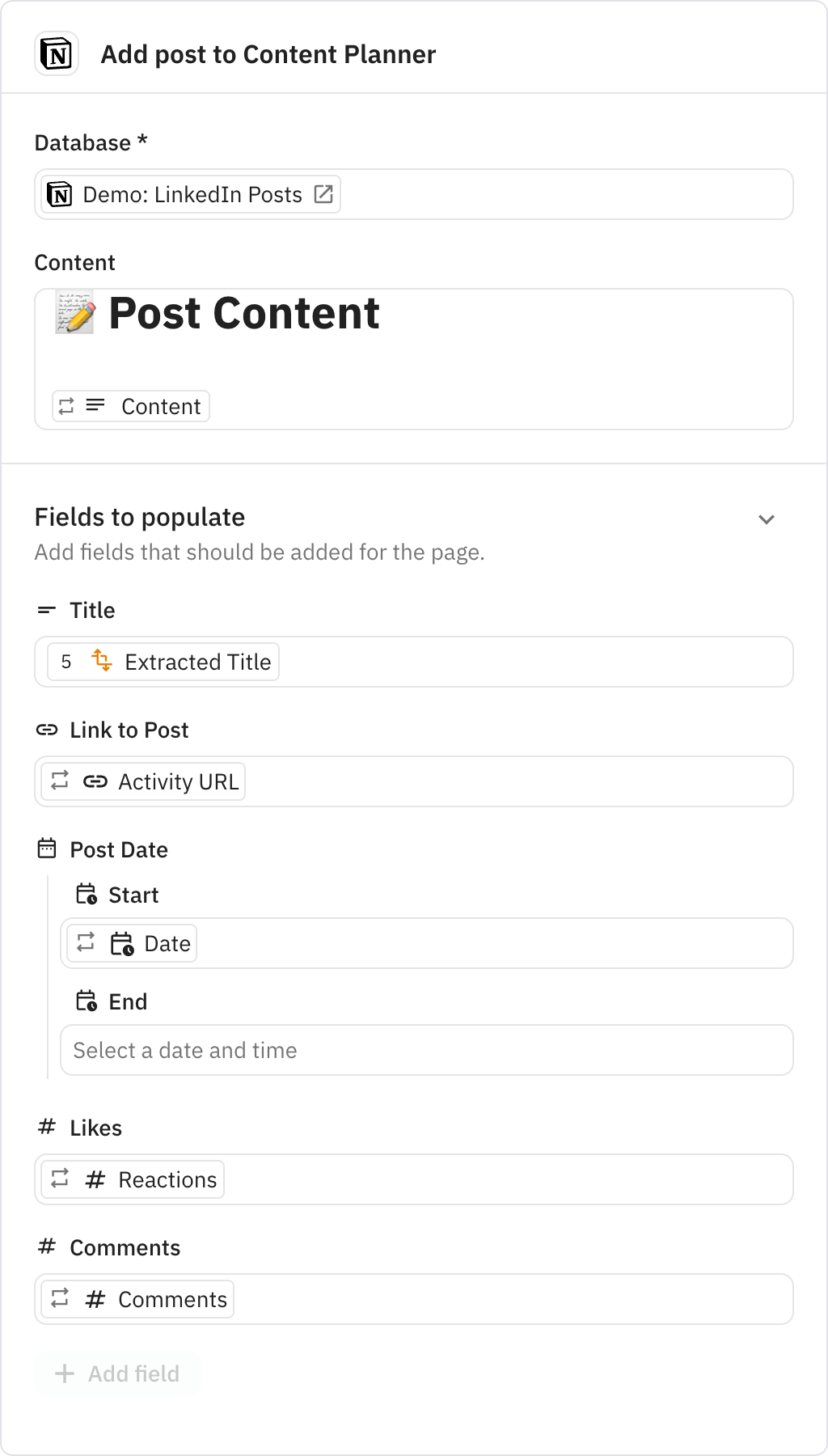Click the date-clock icon beside Start
Screen dimensions: 828x1456
point(87,895)
